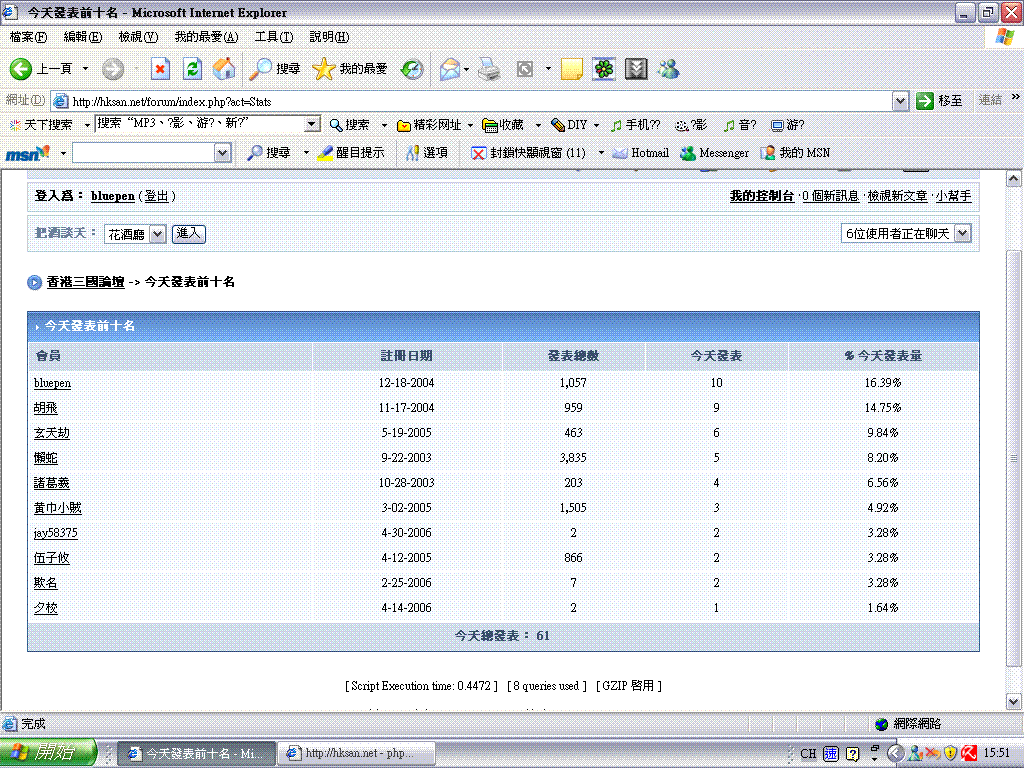Click the 精彩网址 folder button

[430, 125]
